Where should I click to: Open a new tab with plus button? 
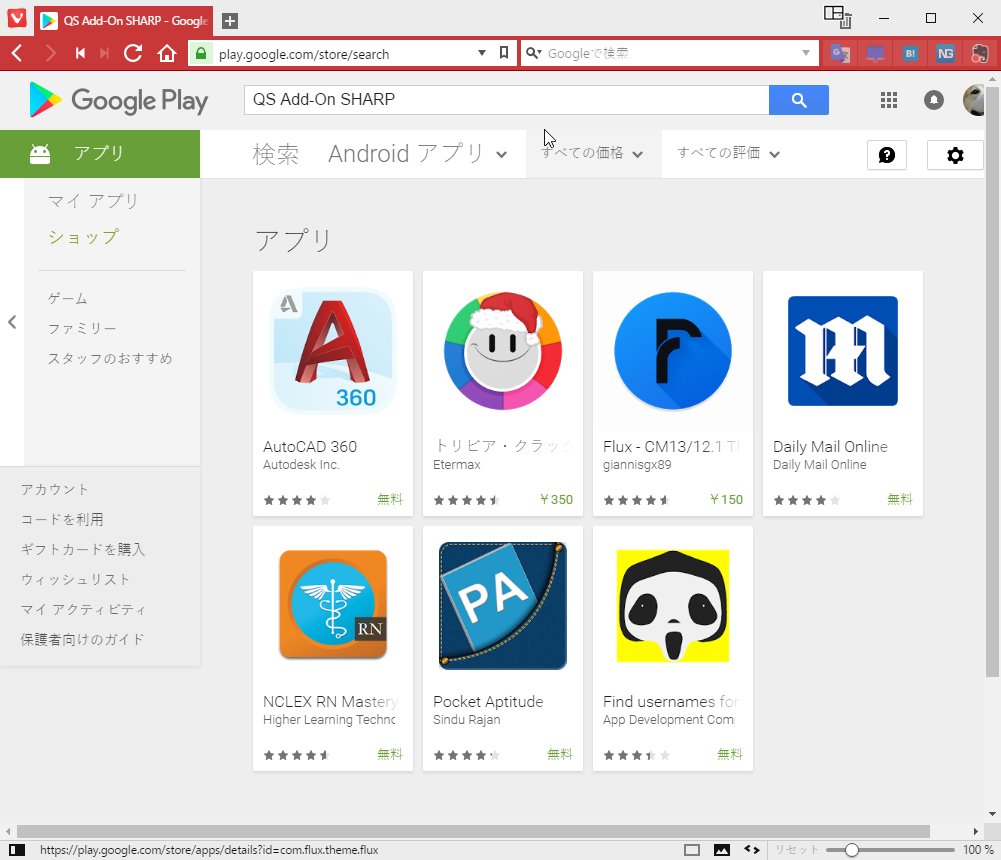230,21
